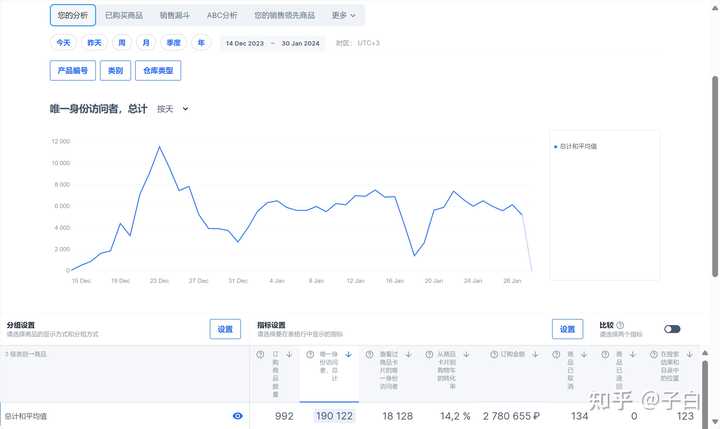Click help icon for 订购金额 column
The width and height of the screenshot is (720, 429).
(x=493, y=354)
